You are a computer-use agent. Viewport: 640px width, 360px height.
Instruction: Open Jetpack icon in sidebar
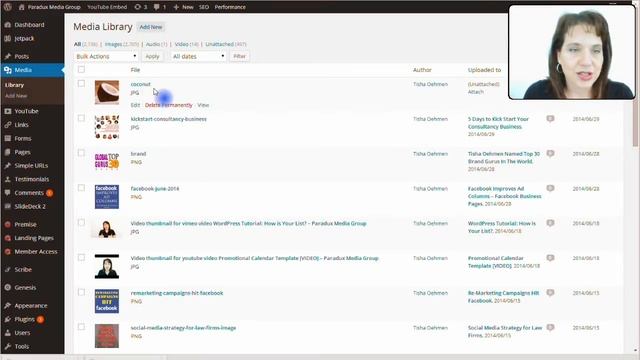[8, 38]
